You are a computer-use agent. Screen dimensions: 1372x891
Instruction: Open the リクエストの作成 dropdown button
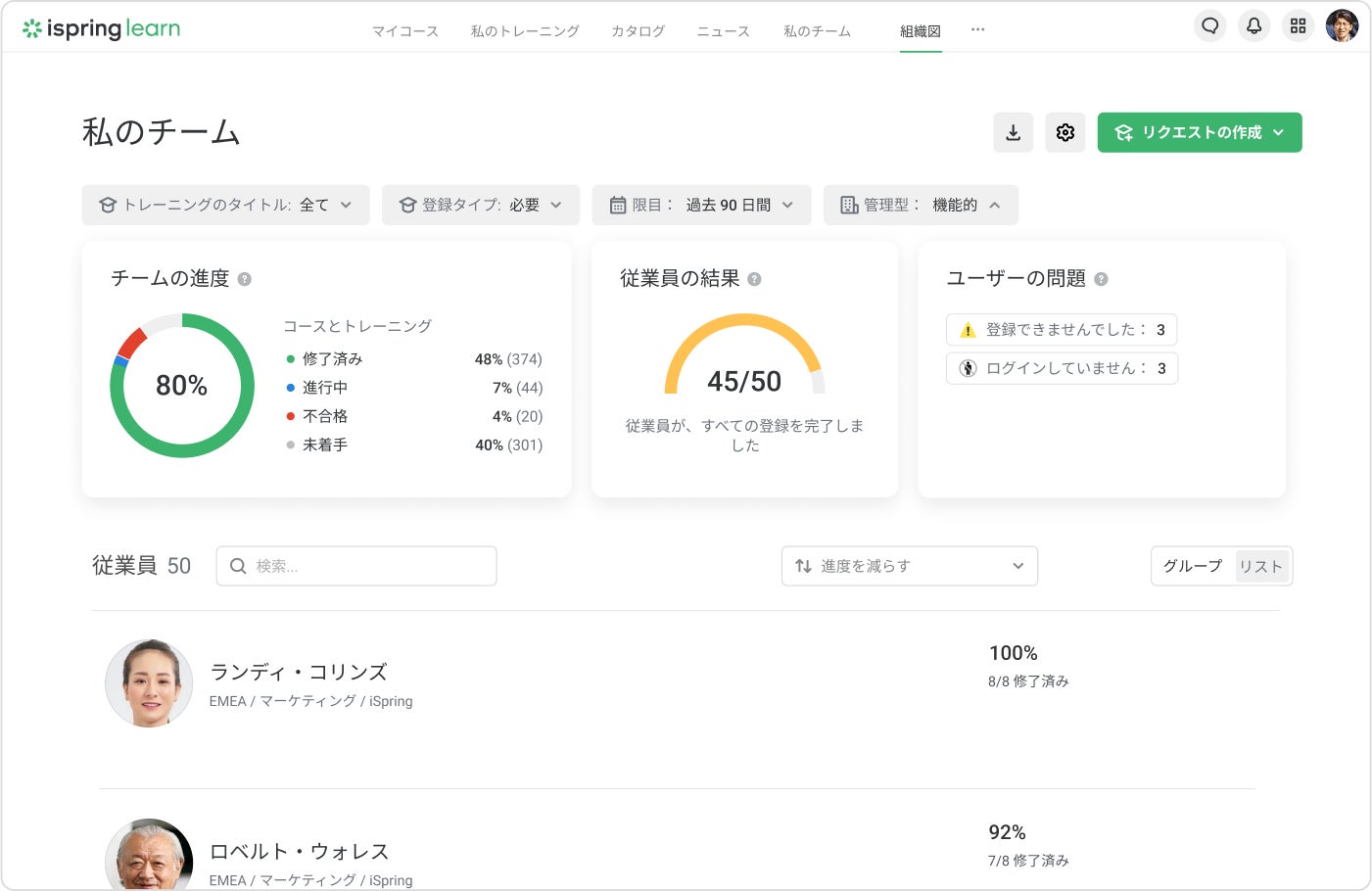click(x=1200, y=132)
